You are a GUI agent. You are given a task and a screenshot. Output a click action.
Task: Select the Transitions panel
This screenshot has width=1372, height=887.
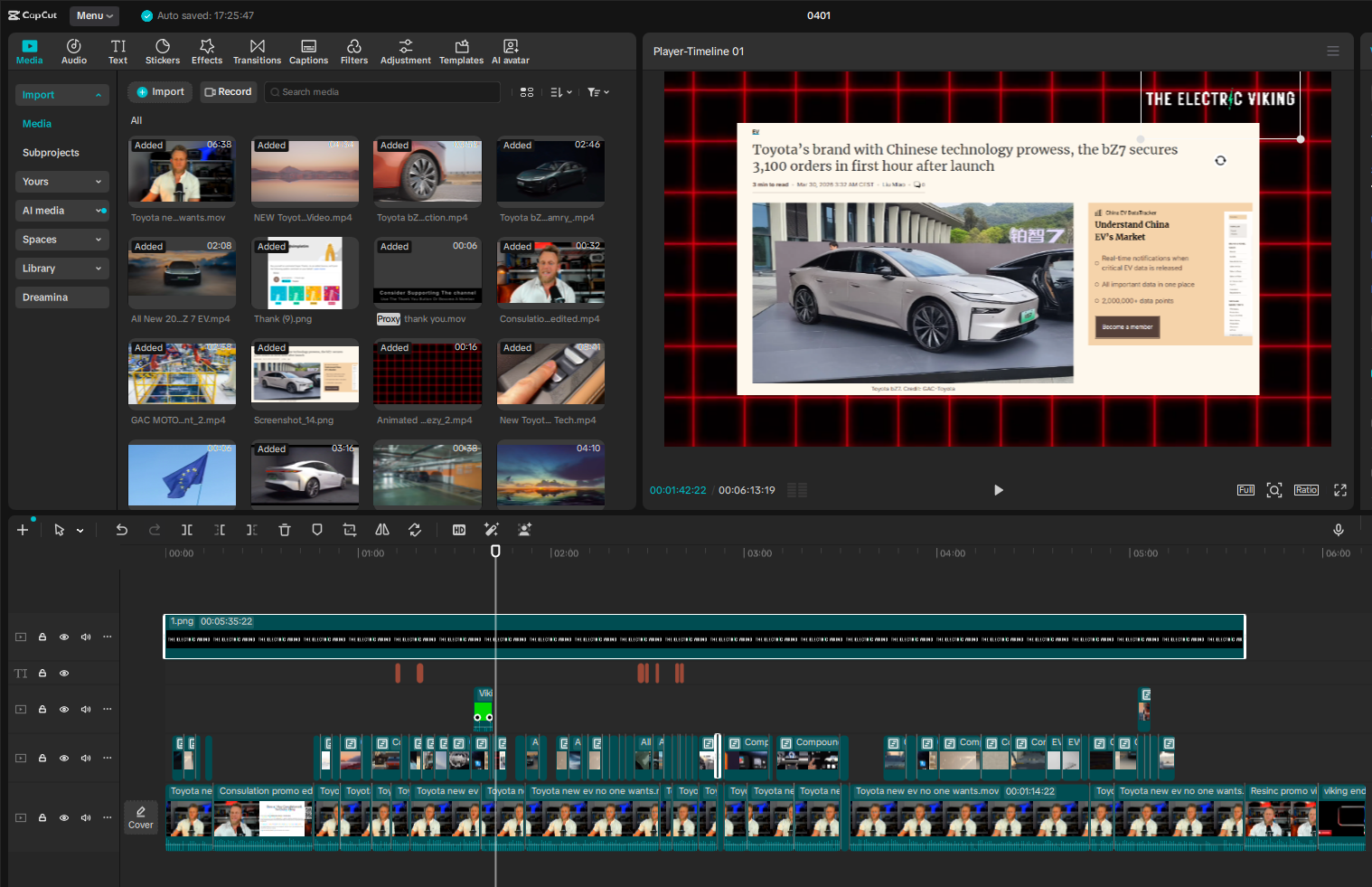(x=257, y=51)
